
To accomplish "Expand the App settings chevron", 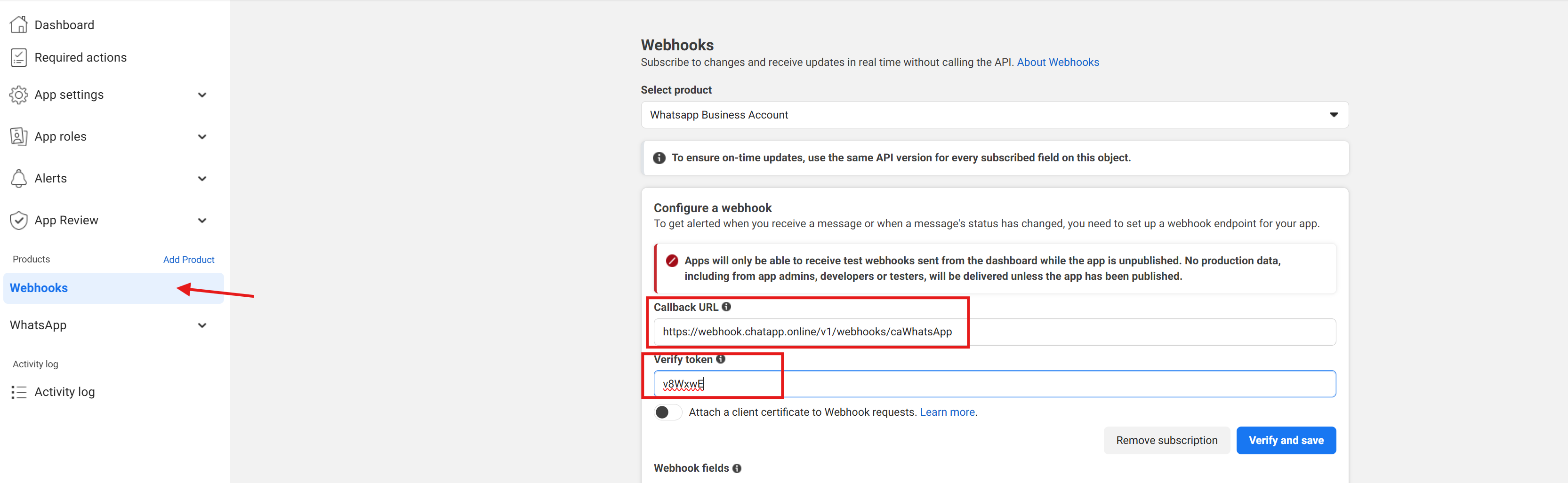I will click(202, 95).
